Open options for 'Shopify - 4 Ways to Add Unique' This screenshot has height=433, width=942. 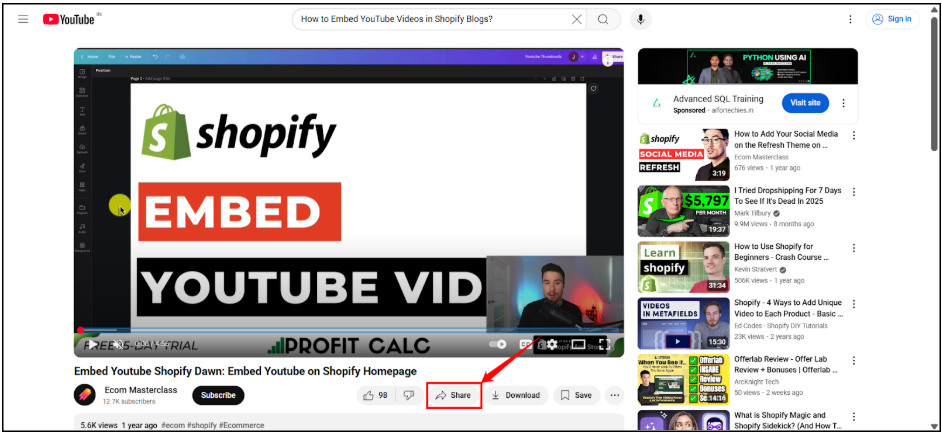[x=854, y=304]
